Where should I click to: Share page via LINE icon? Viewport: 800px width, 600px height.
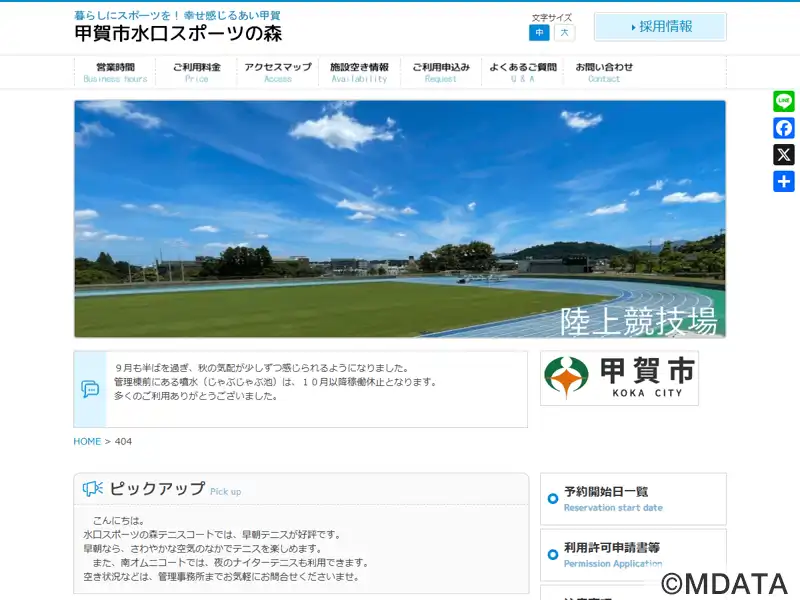784,101
